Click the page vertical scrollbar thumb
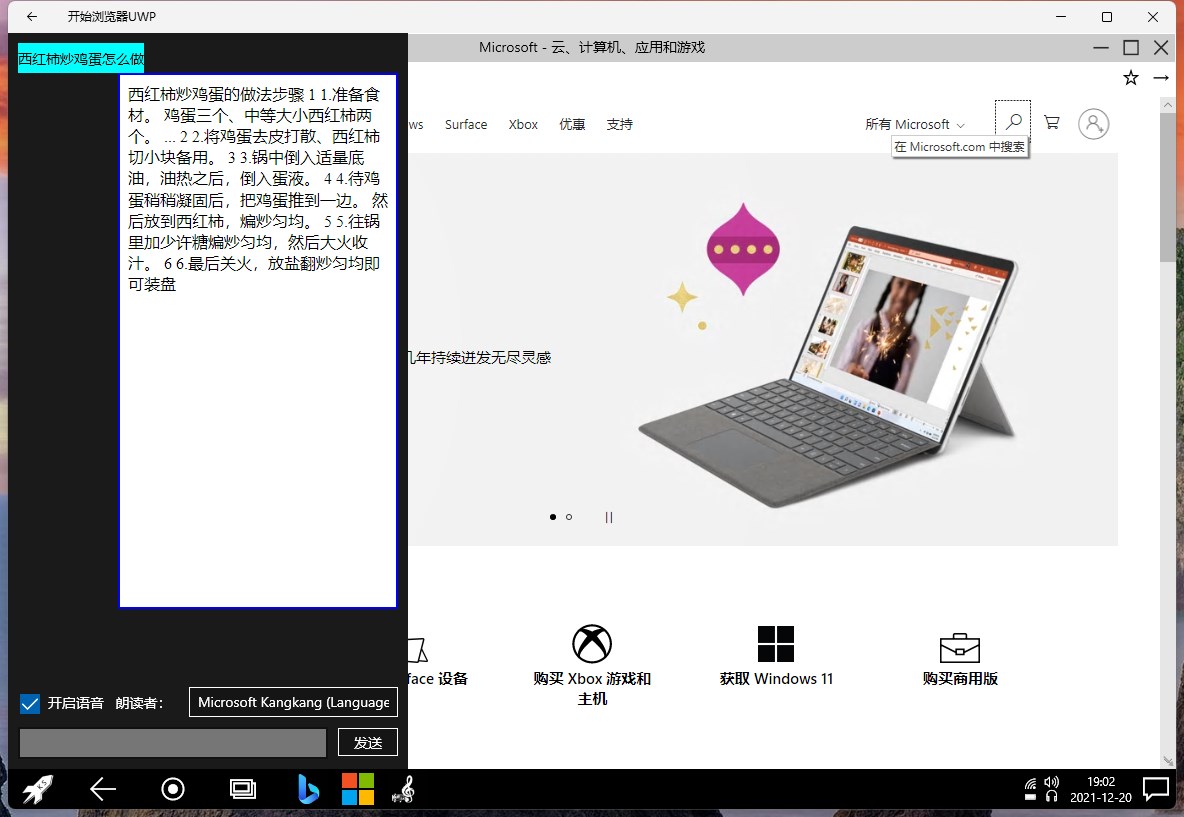Image resolution: width=1184 pixels, height=817 pixels. (x=1167, y=187)
